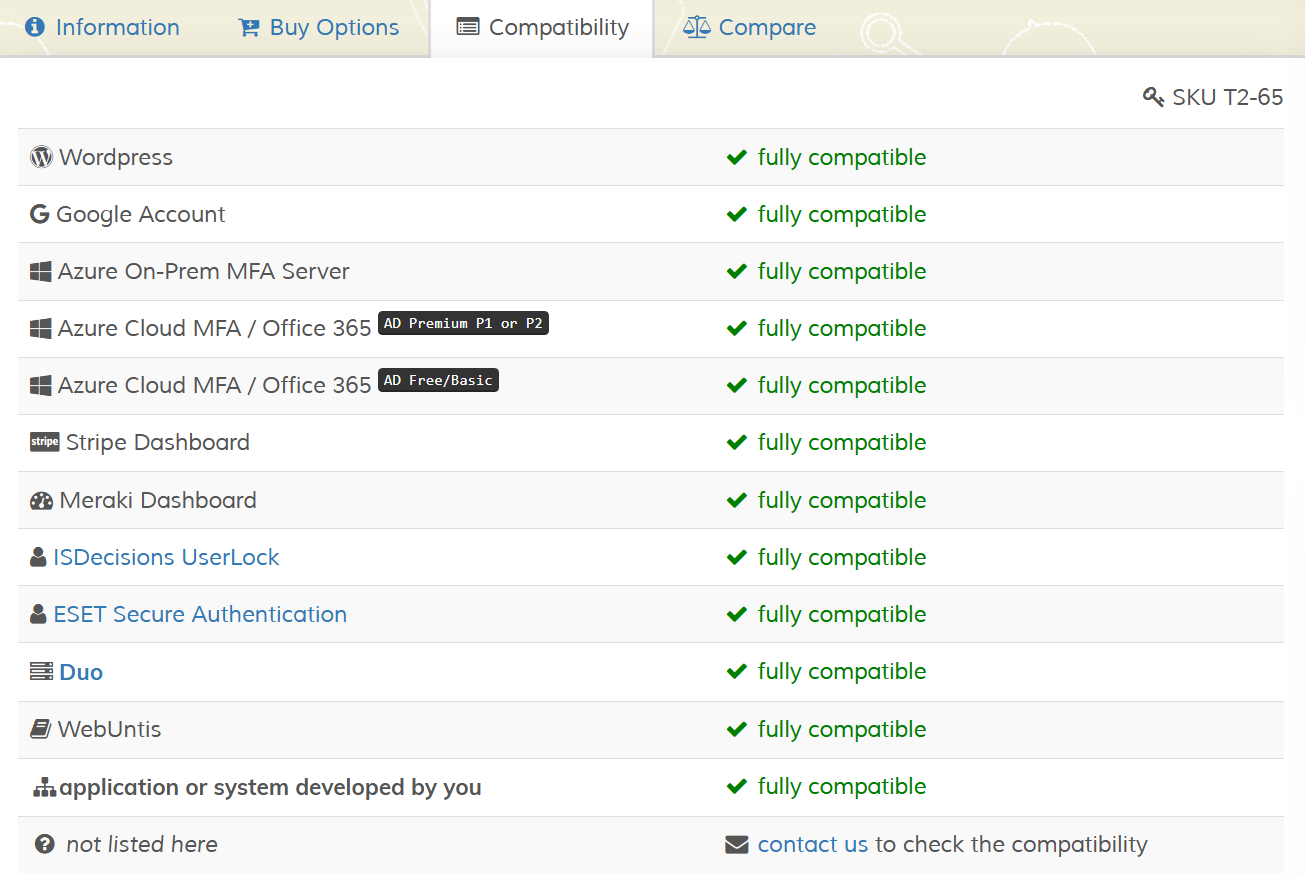This screenshot has height=878, width=1305.
Task: Click the cart icon on Buy Options tab
Action: pos(249,27)
